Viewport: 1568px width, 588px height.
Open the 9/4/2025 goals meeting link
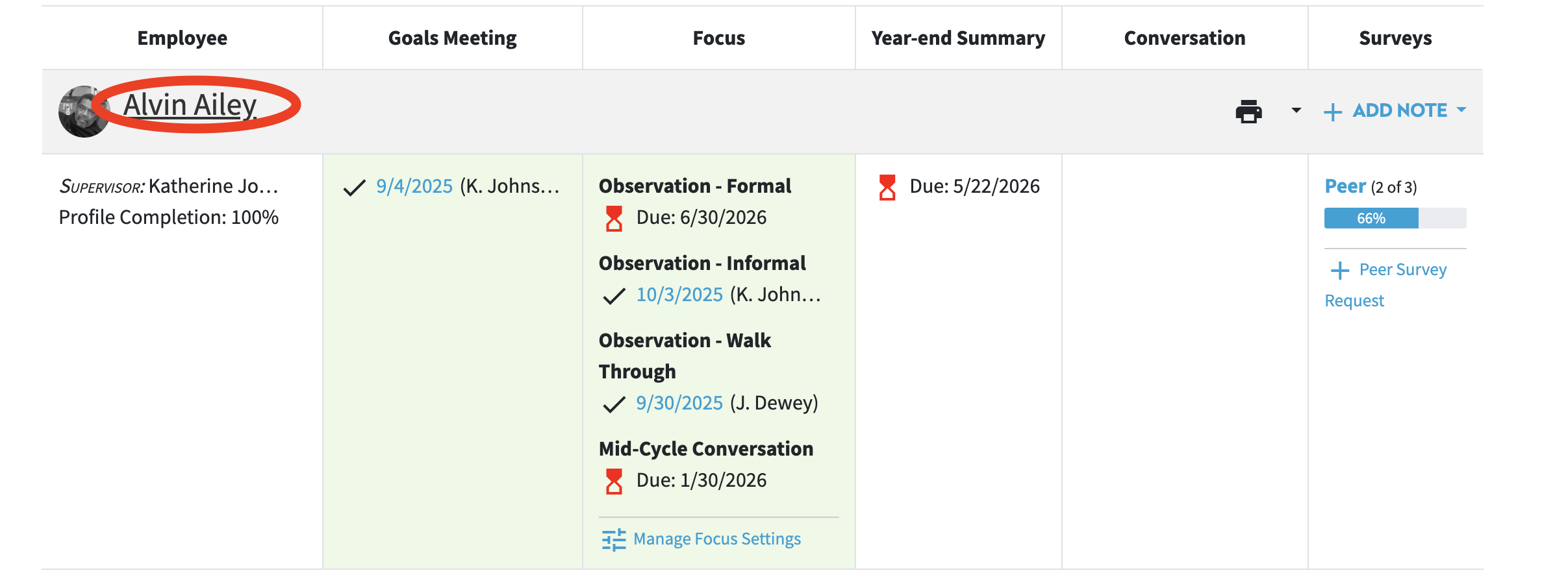414,187
